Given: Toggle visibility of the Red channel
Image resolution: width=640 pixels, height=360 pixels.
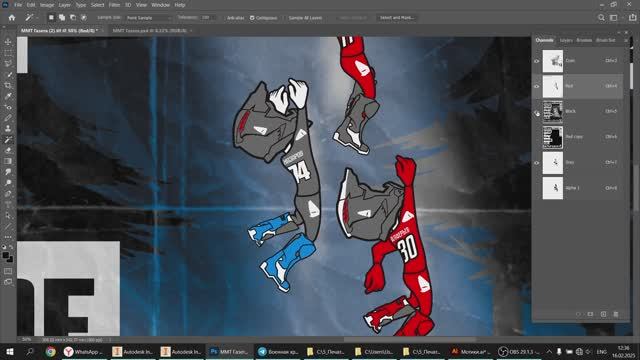Looking at the screenshot, I should point(536,87).
